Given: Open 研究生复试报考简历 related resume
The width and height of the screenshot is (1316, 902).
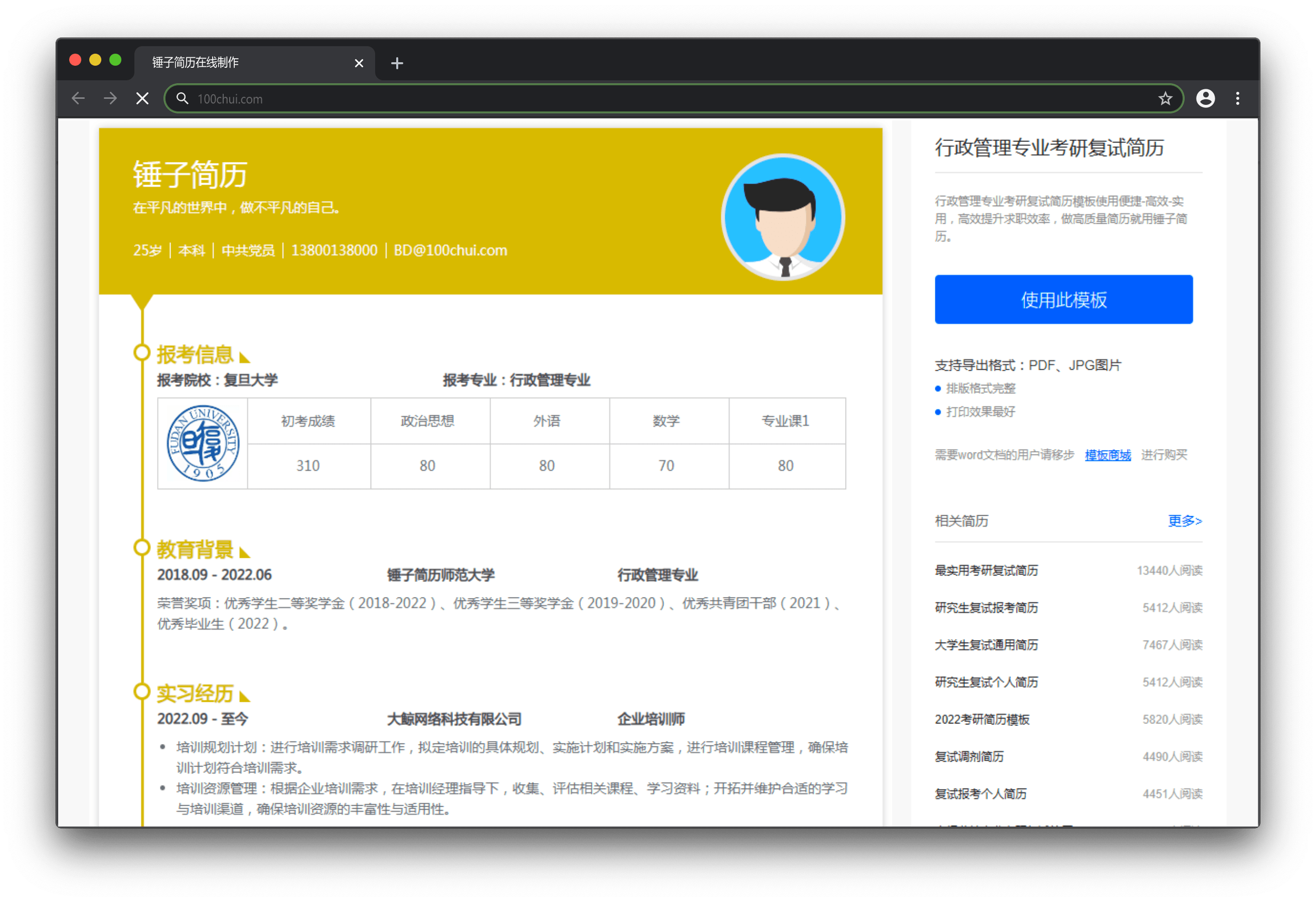Looking at the screenshot, I should tap(986, 608).
